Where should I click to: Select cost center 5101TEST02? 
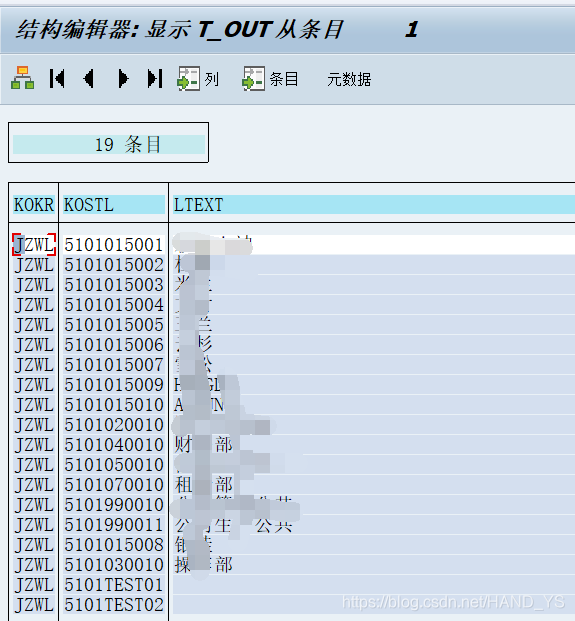click(114, 605)
